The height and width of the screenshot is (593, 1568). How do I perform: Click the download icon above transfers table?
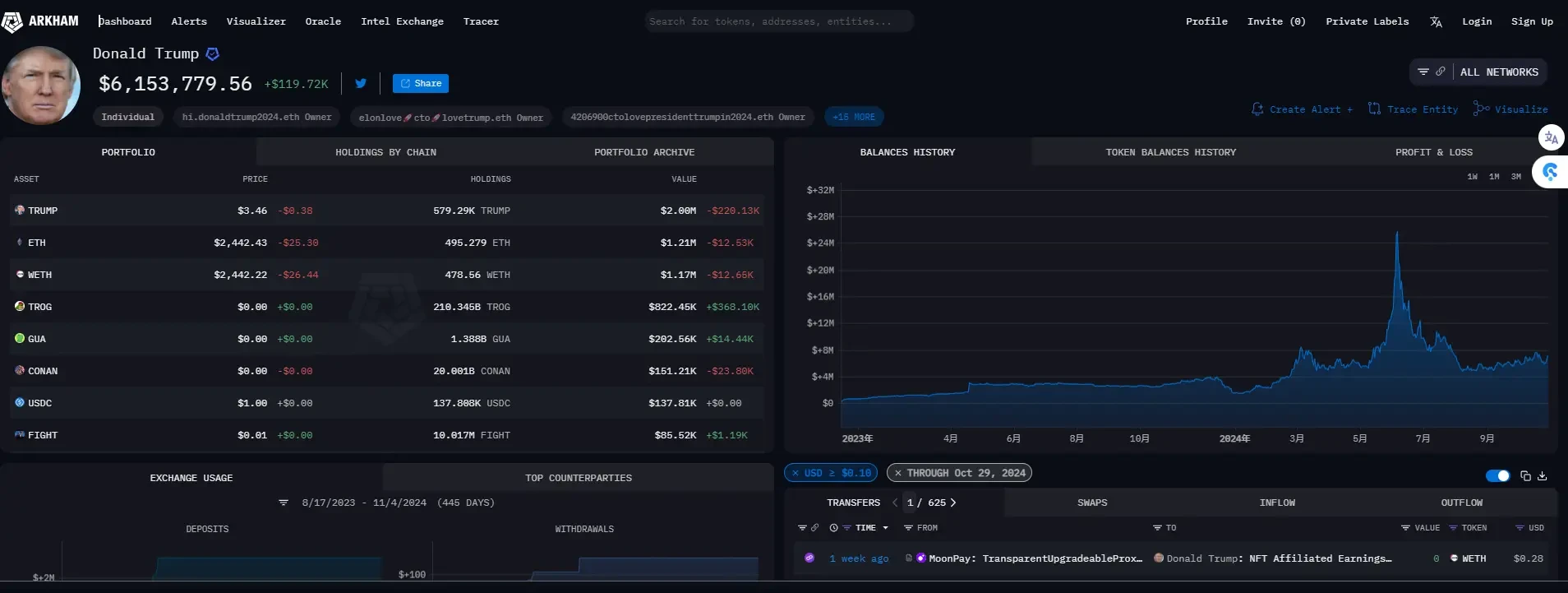[1542, 475]
